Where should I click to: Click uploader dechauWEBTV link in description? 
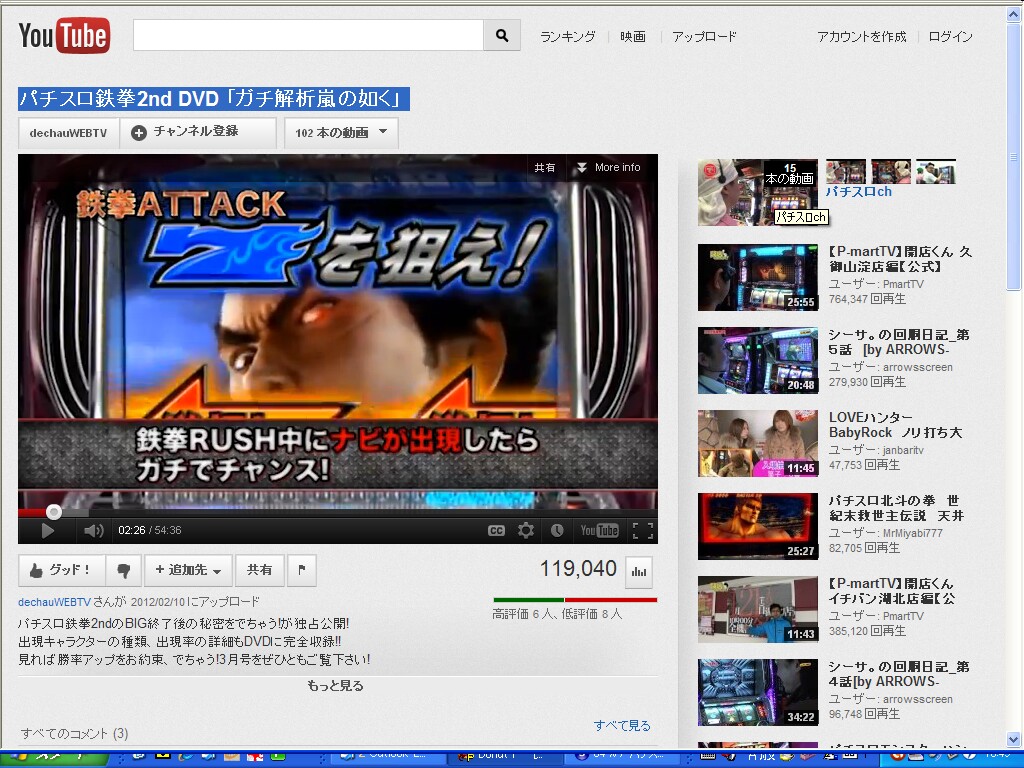(54, 601)
